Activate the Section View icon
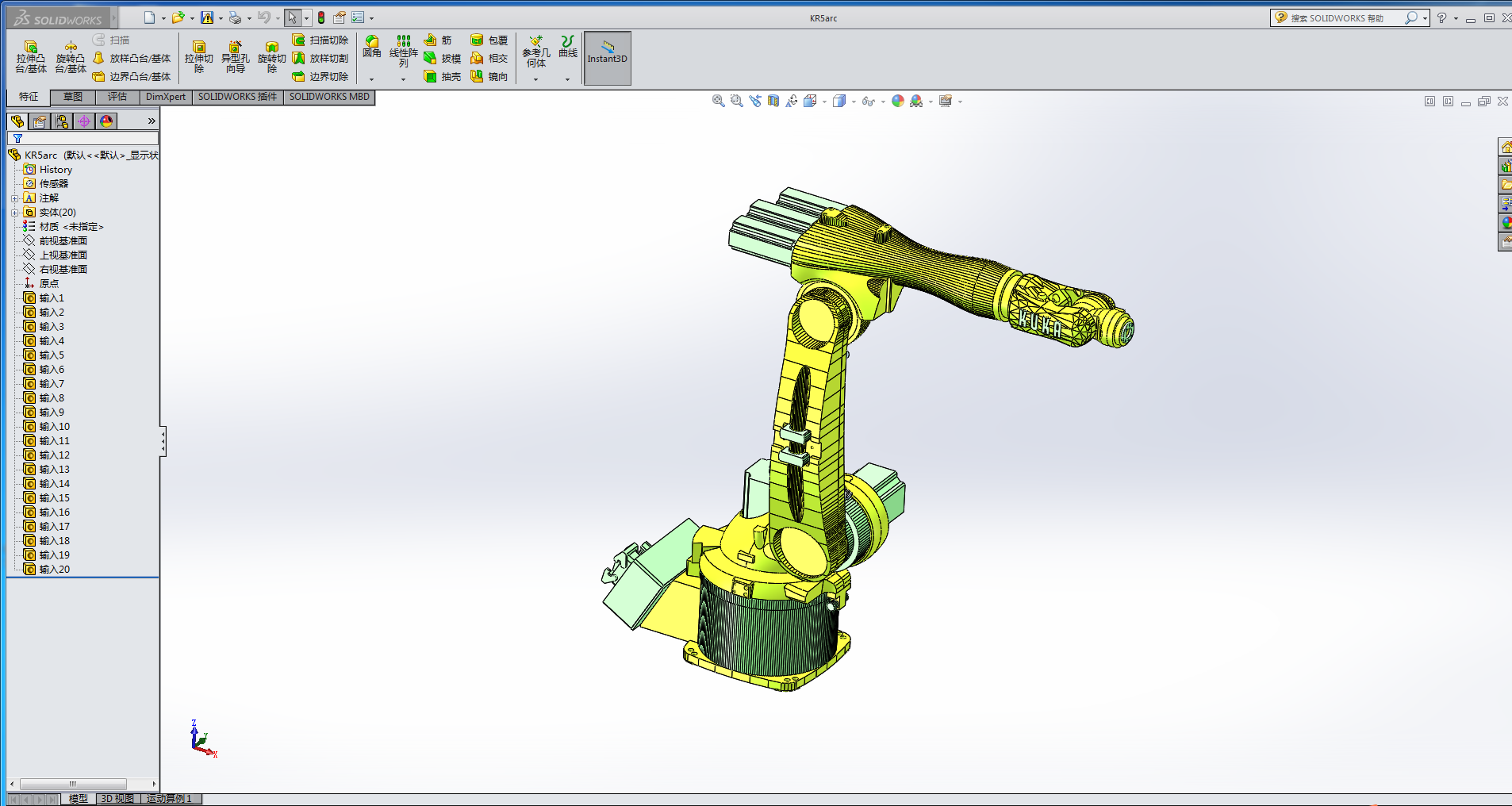 point(773,101)
